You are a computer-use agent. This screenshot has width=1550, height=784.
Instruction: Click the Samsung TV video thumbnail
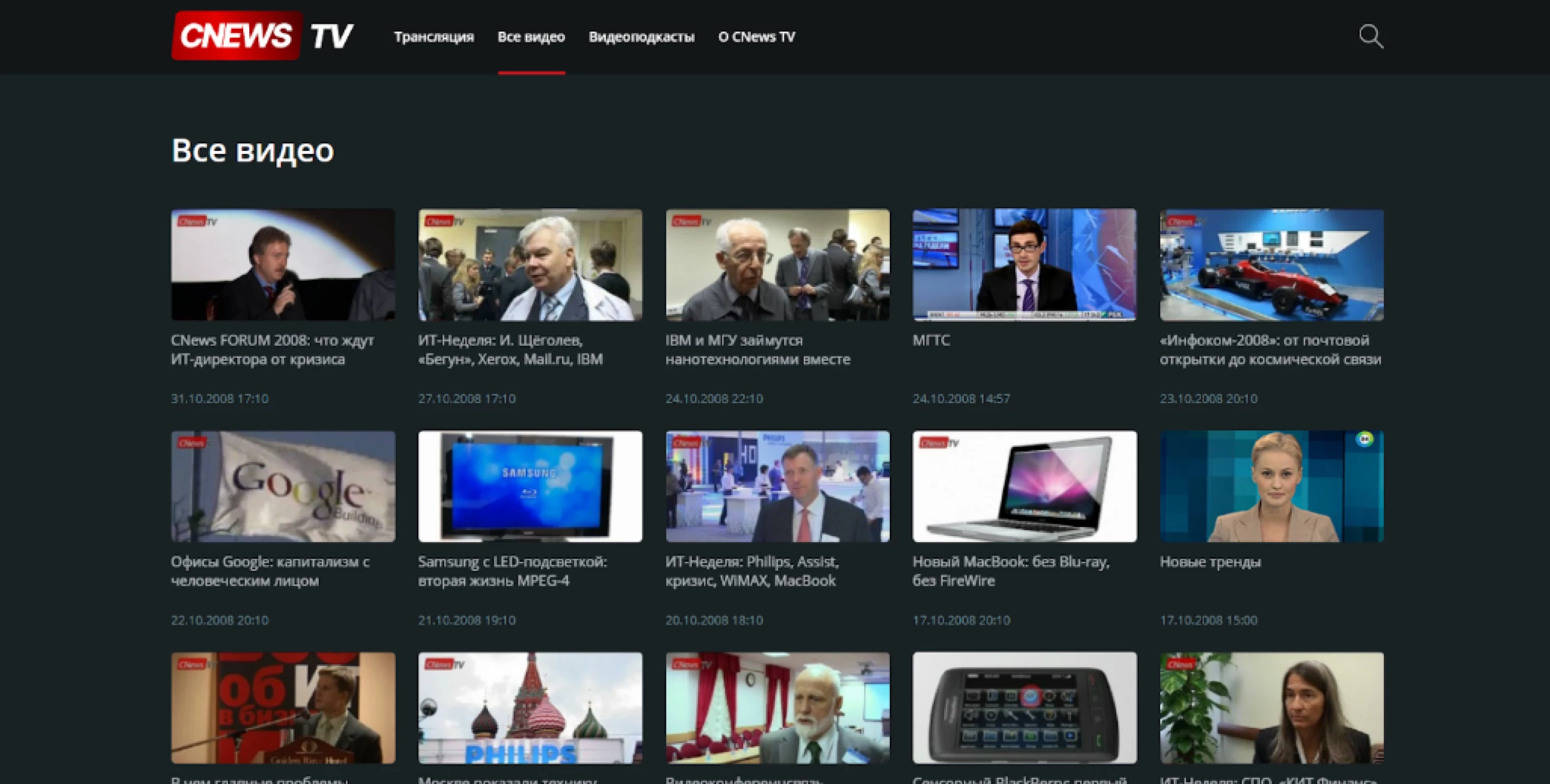[x=530, y=486]
